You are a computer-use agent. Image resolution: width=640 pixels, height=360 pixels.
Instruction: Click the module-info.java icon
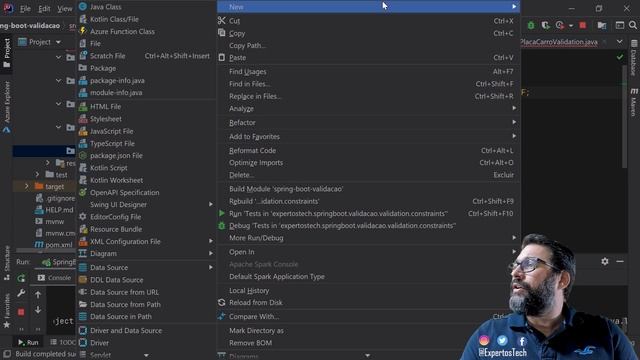(x=83, y=93)
